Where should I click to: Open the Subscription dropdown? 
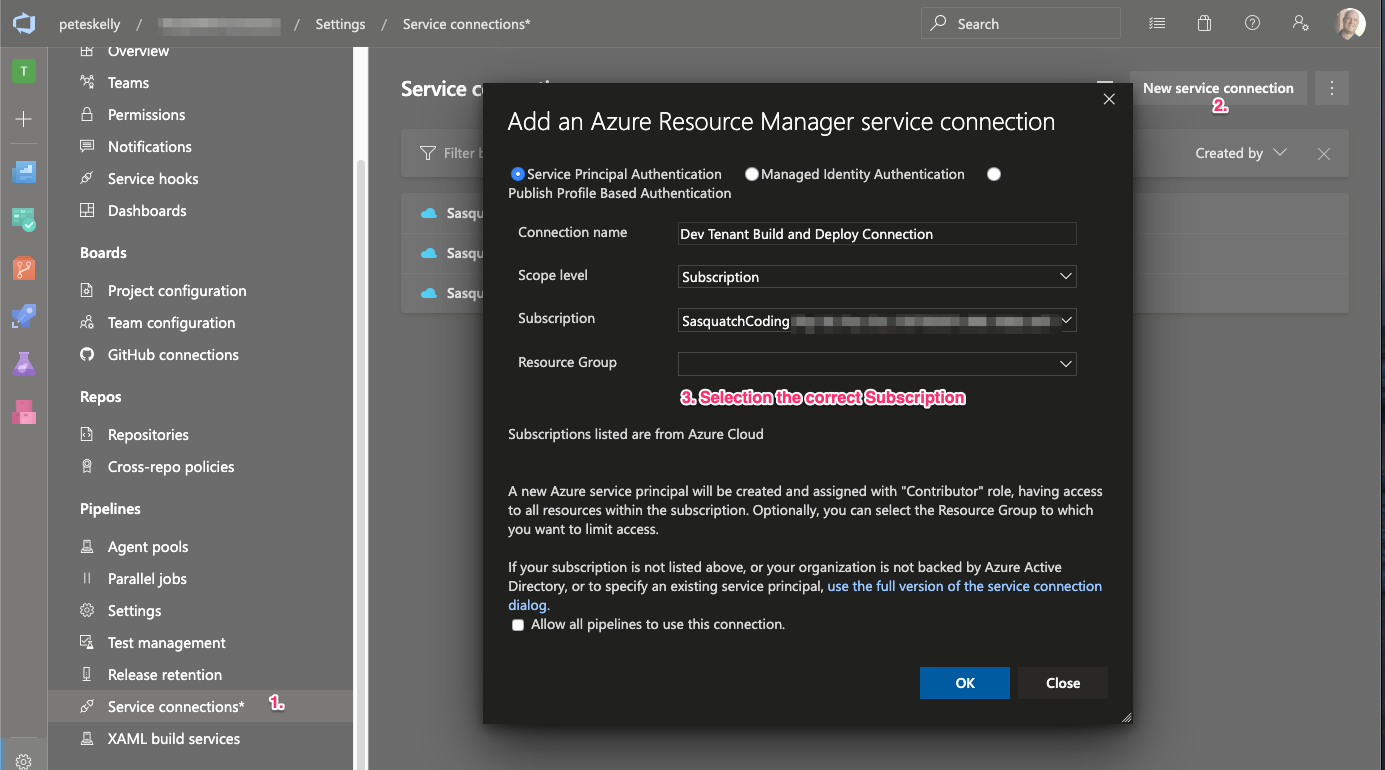tap(877, 321)
